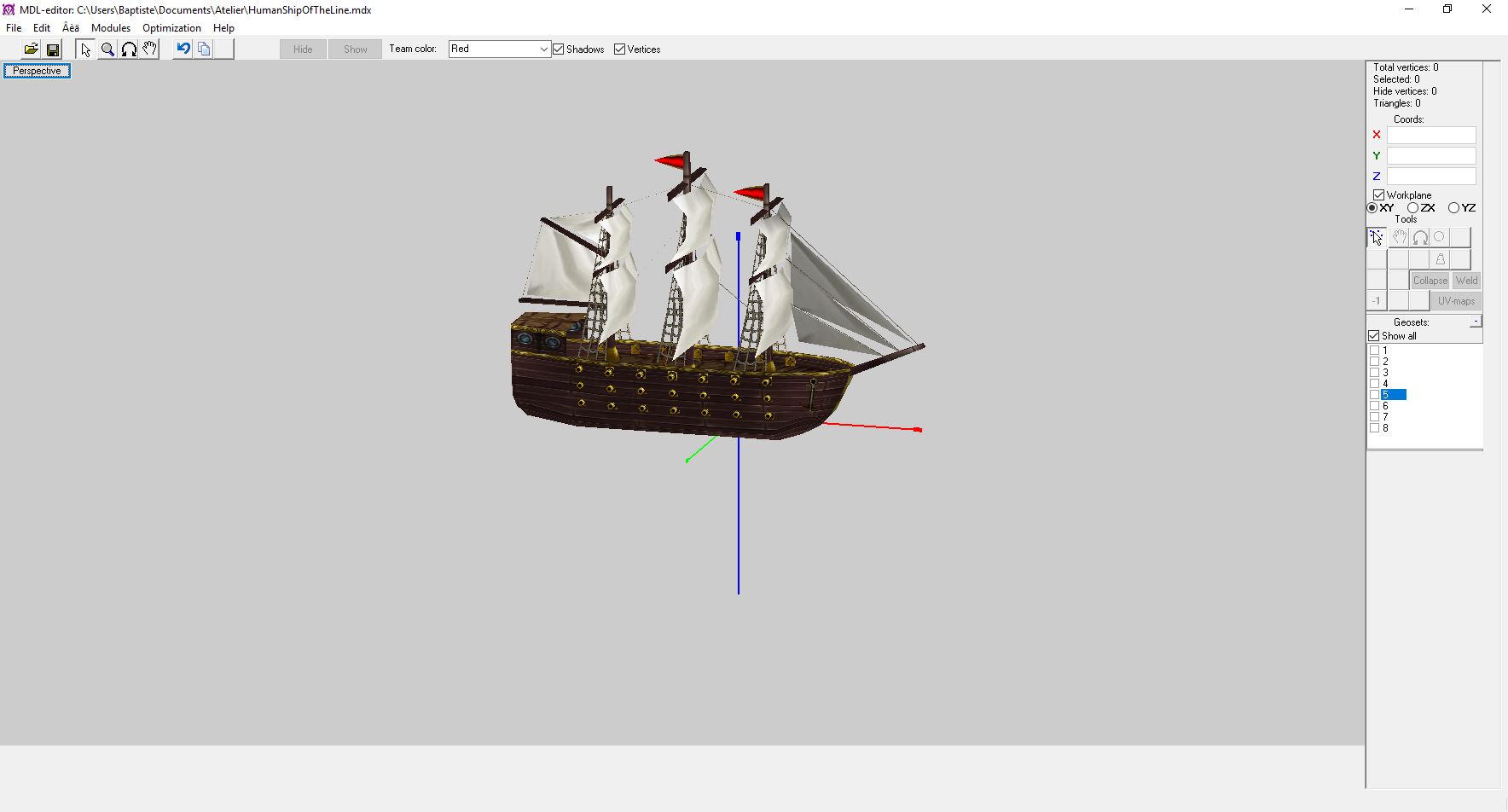Click the red X axis endpoint handle
Image resolution: width=1508 pixels, height=812 pixels.
[x=918, y=430]
